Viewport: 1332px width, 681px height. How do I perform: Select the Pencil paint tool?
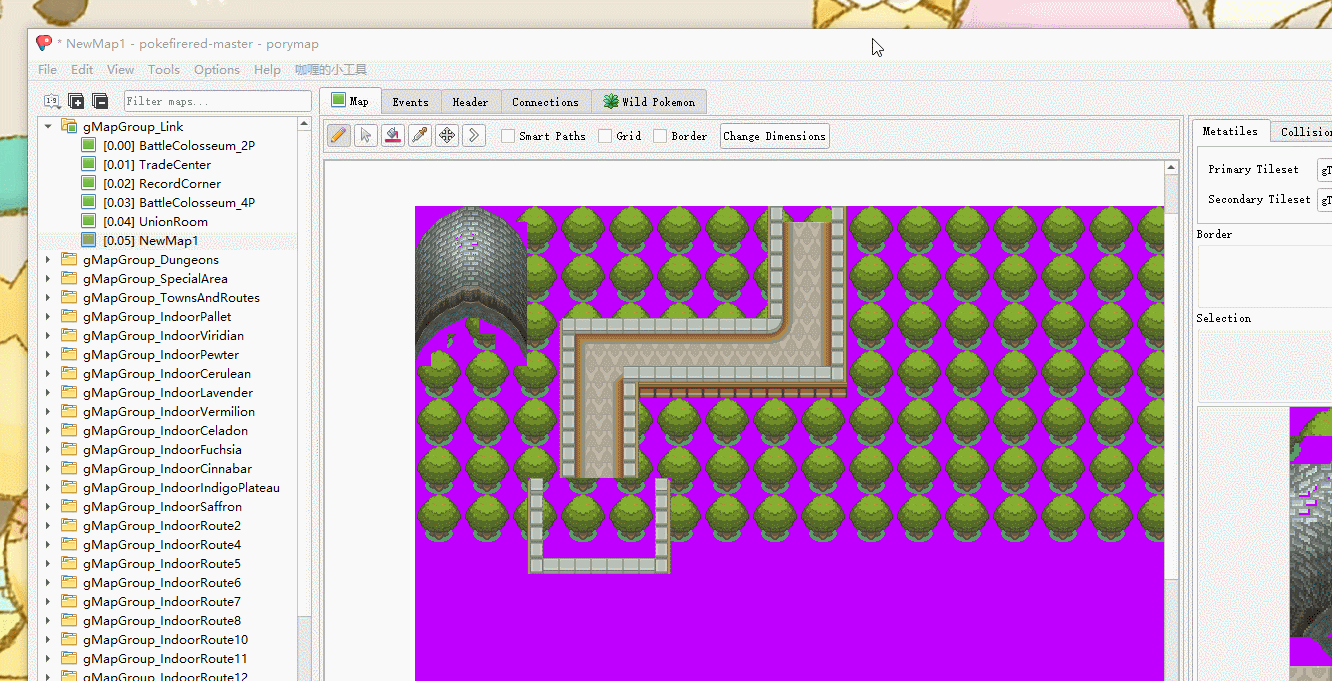click(x=339, y=135)
